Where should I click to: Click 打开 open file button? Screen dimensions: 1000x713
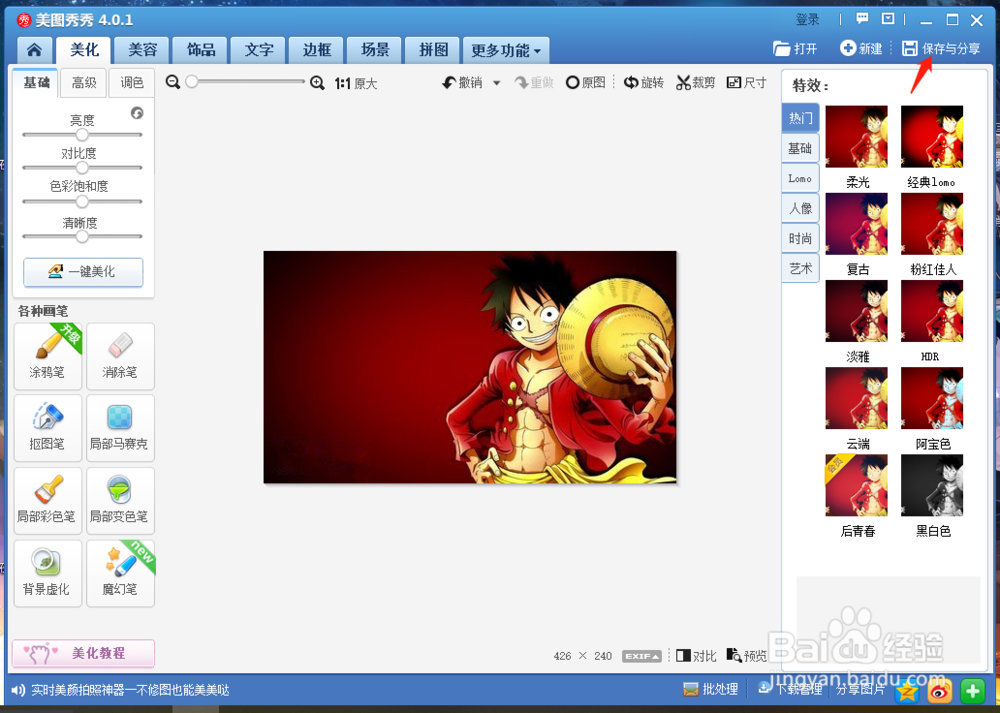point(795,48)
